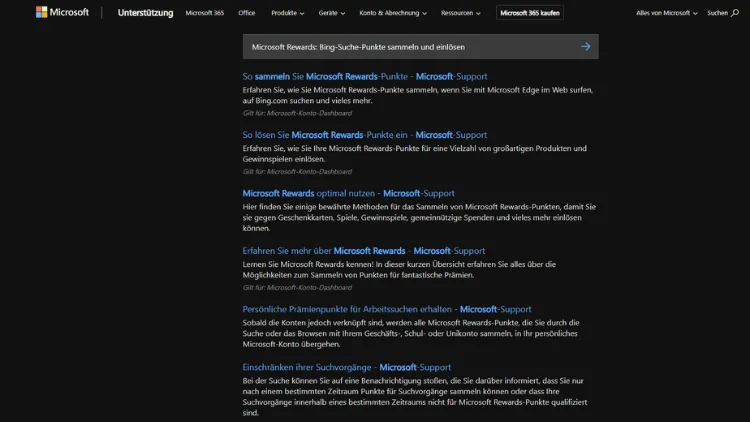Open result Microsoft Rewards optimal nutzen
750x422 pixels.
pos(348,193)
